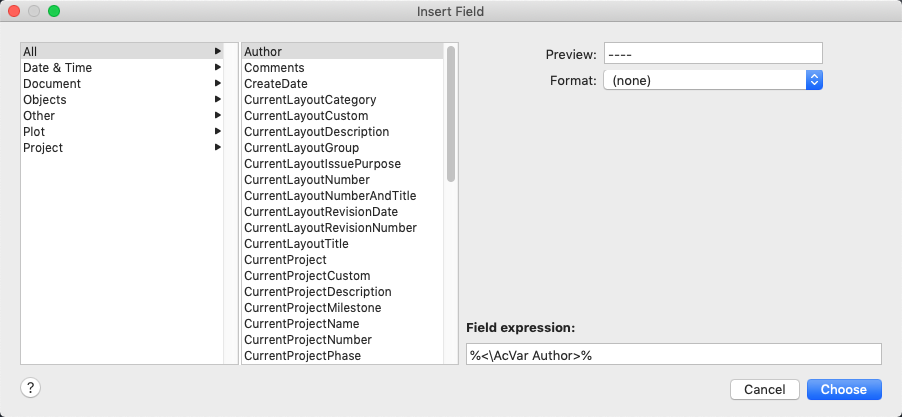The width and height of the screenshot is (902, 417).
Task: Select the Comments field name
Action: pos(274,68)
